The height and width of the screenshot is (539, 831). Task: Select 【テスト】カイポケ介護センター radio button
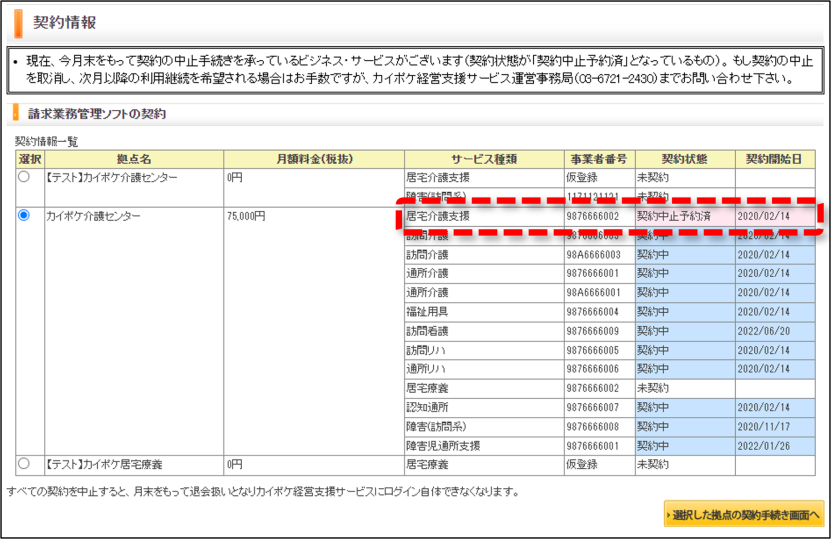(x=24, y=176)
